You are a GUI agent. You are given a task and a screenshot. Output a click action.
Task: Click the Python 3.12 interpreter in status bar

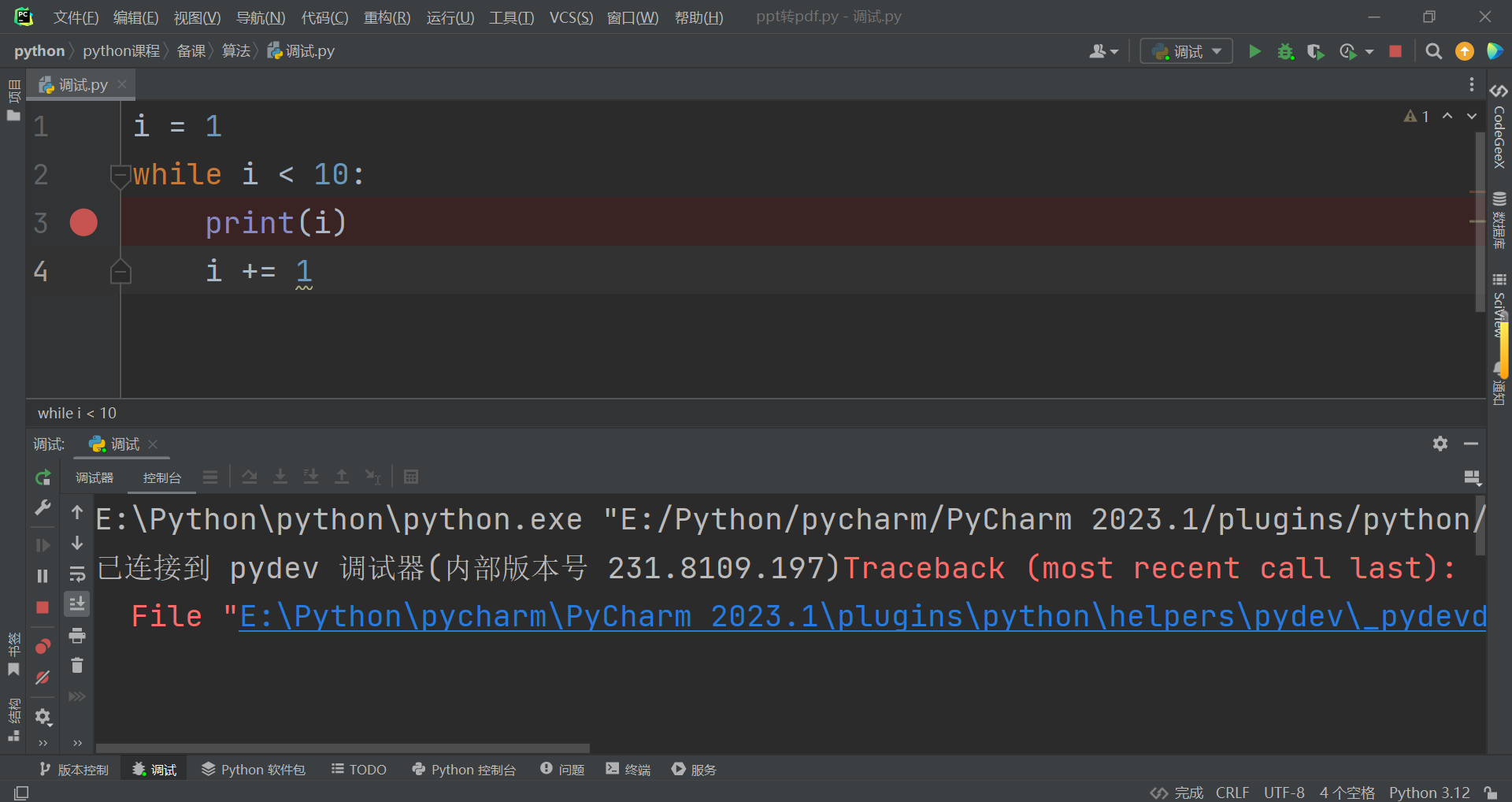(x=1429, y=793)
